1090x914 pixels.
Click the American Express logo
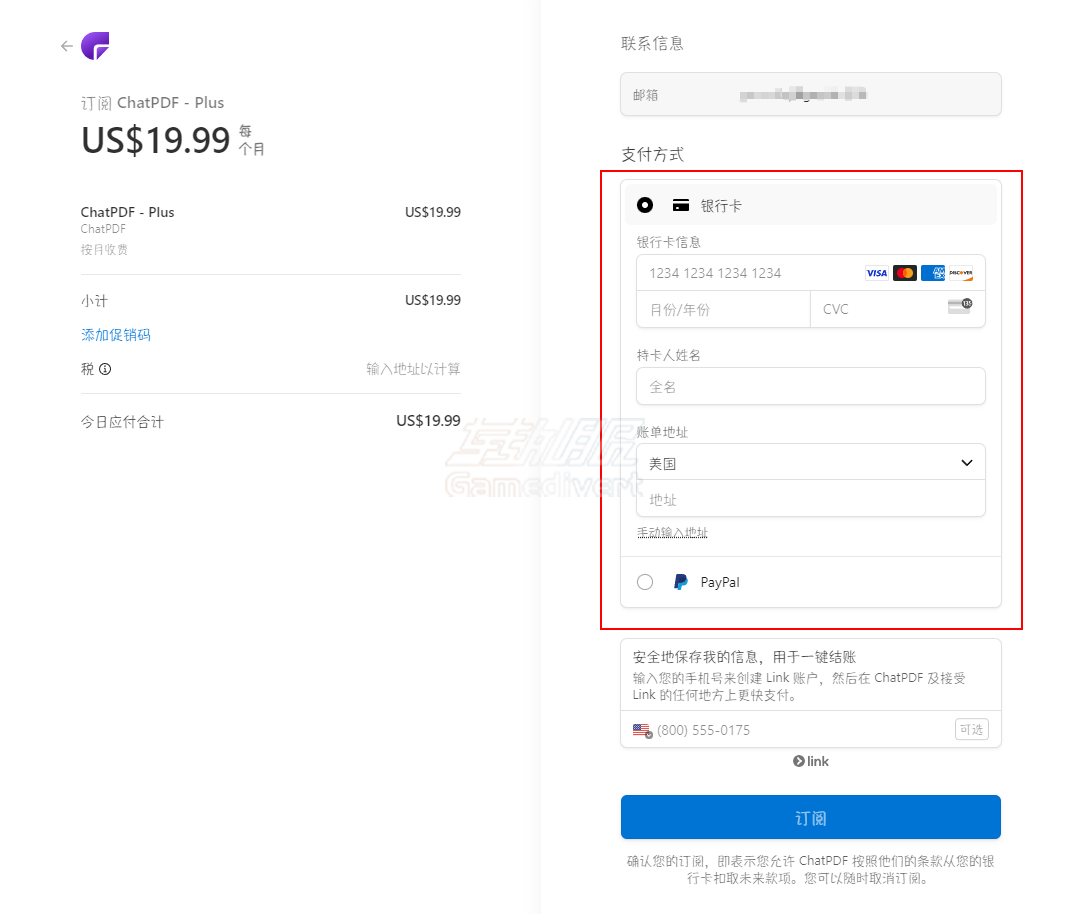point(933,273)
